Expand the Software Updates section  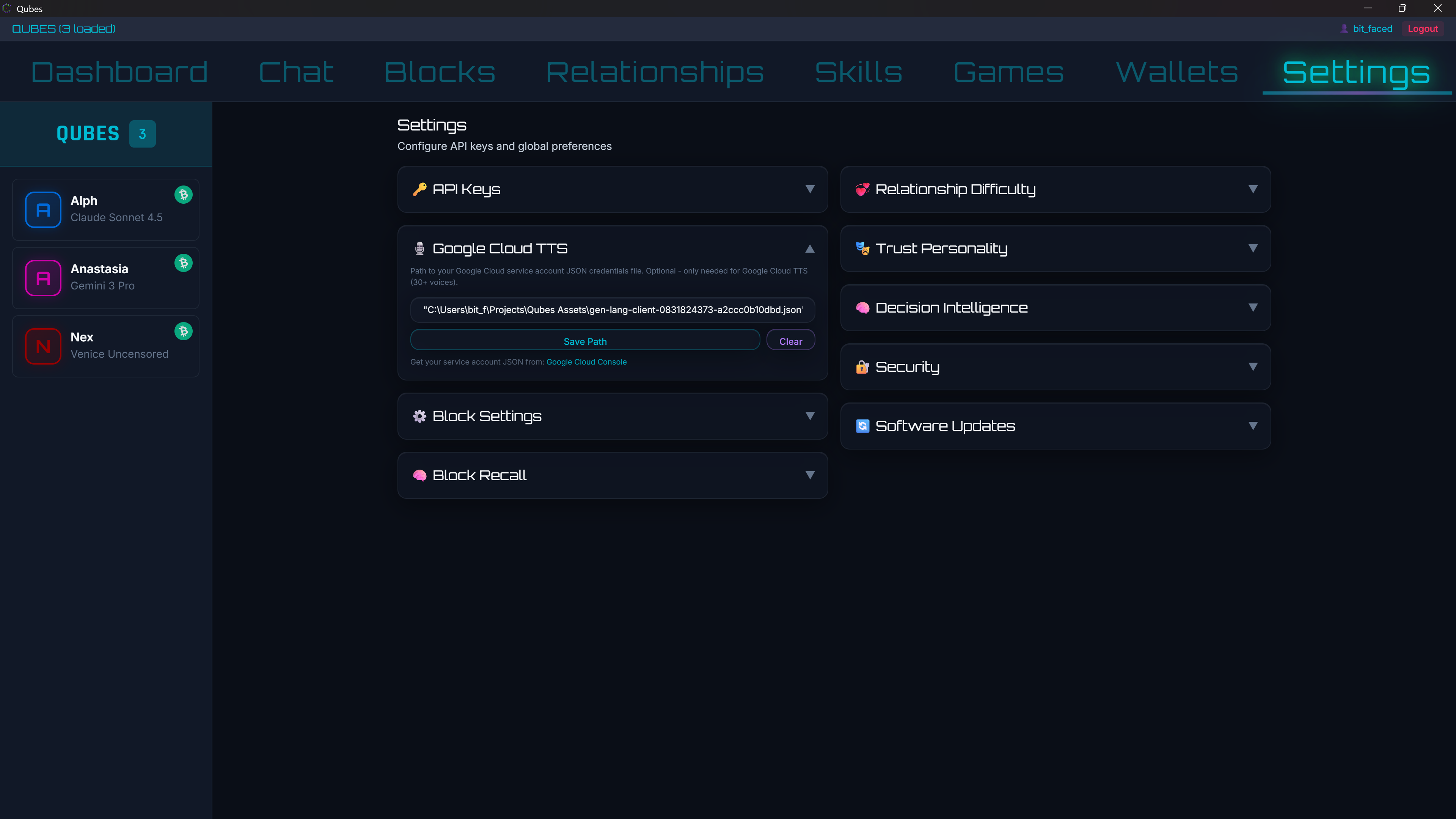[x=1252, y=426]
